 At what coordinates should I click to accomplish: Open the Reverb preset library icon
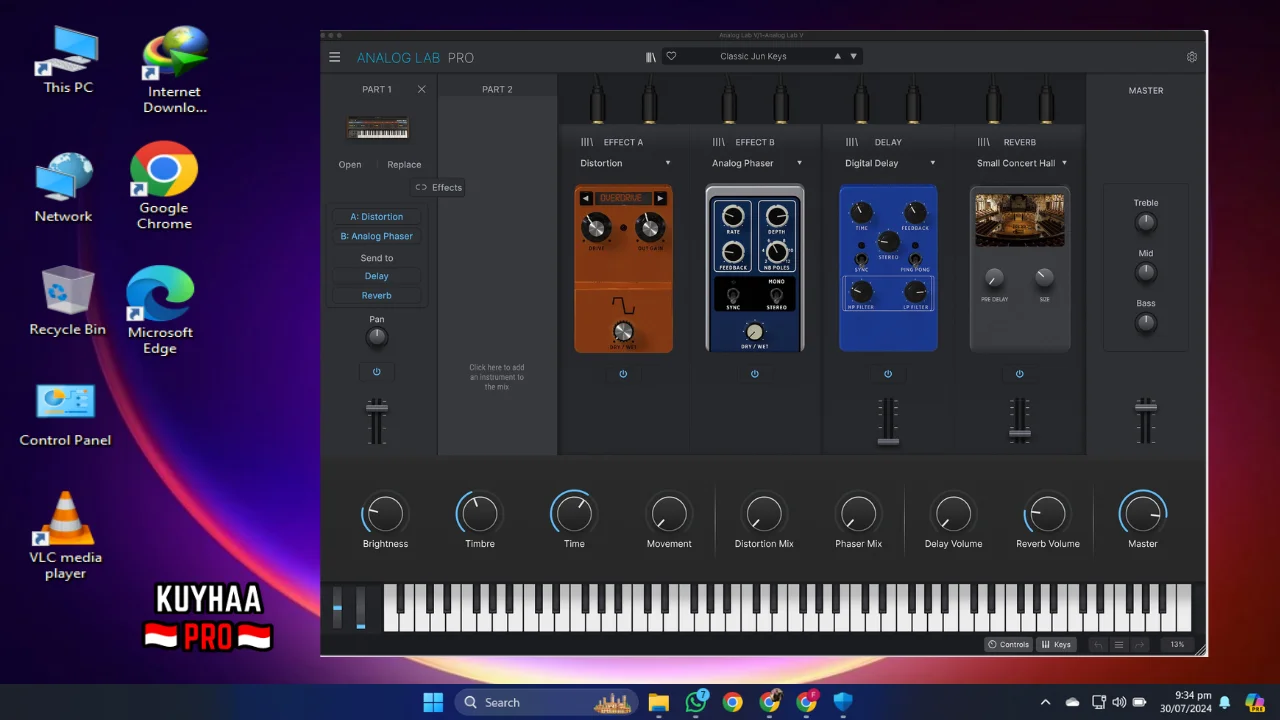(984, 142)
